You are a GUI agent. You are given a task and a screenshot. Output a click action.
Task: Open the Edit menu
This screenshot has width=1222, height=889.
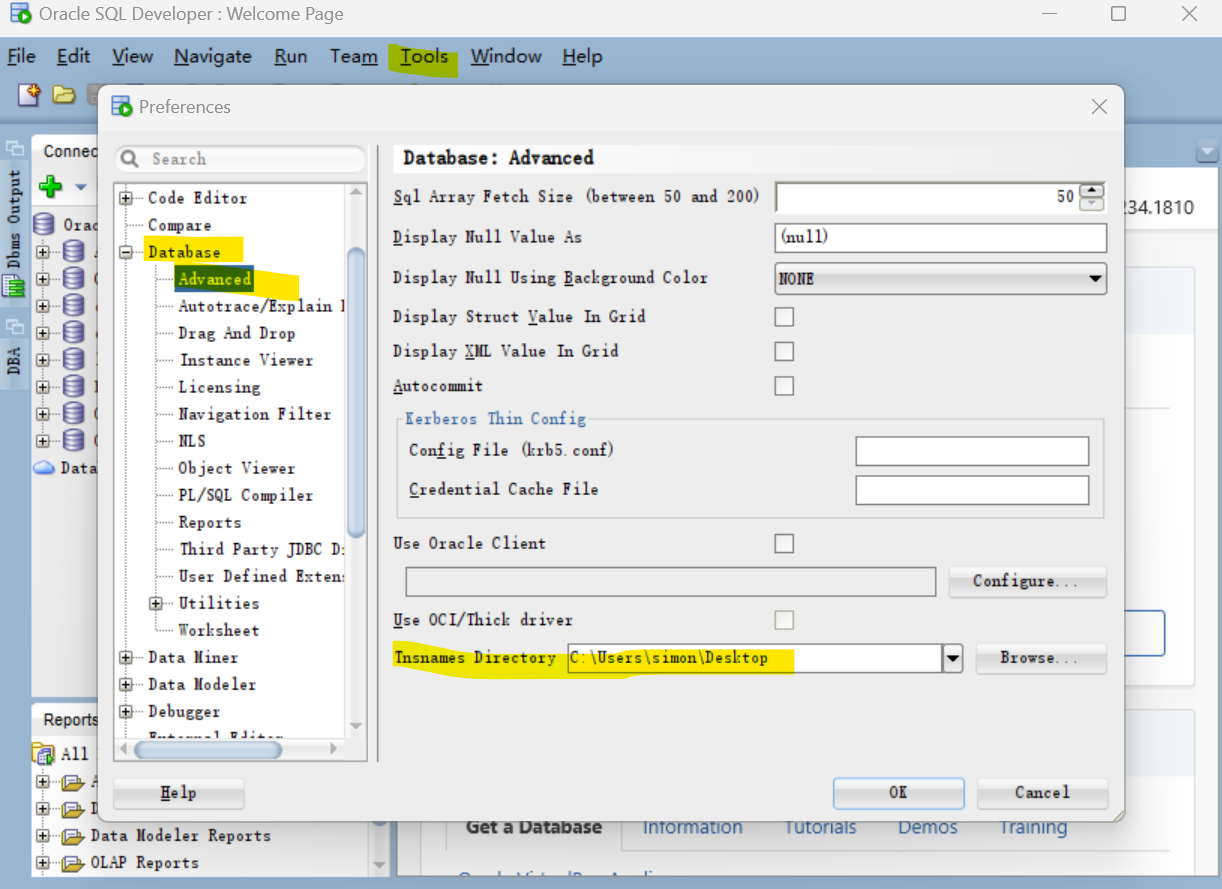click(x=73, y=57)
